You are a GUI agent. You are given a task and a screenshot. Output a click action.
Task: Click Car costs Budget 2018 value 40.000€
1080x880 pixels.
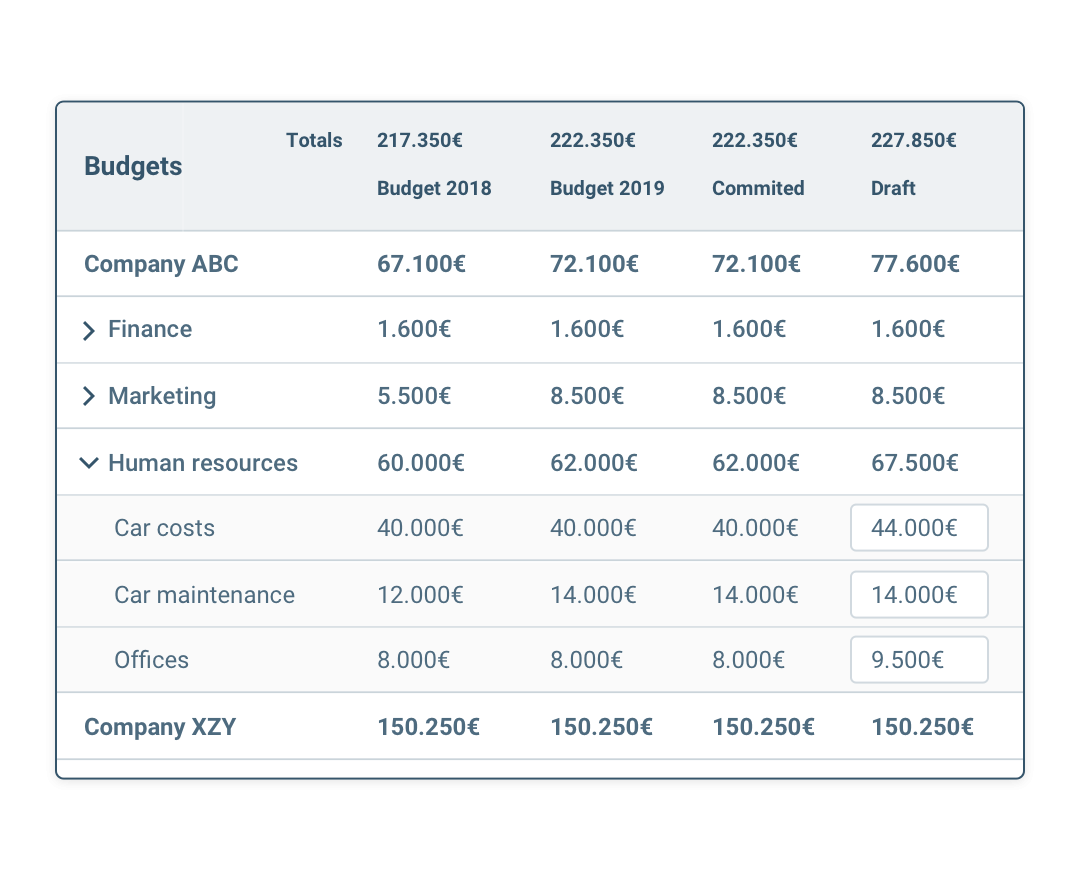(x=420, y=527)
